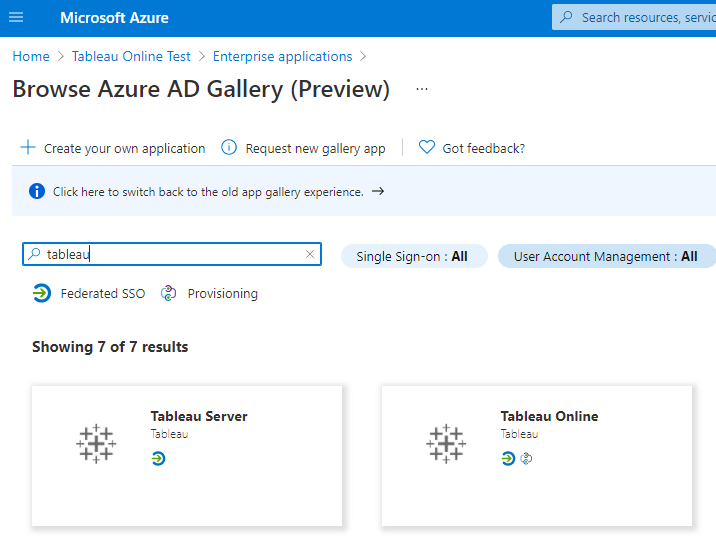Go to Home breadcrumb
Image resolution: width=716 pixels, height=542 pixels.
[x=31, y=56]
